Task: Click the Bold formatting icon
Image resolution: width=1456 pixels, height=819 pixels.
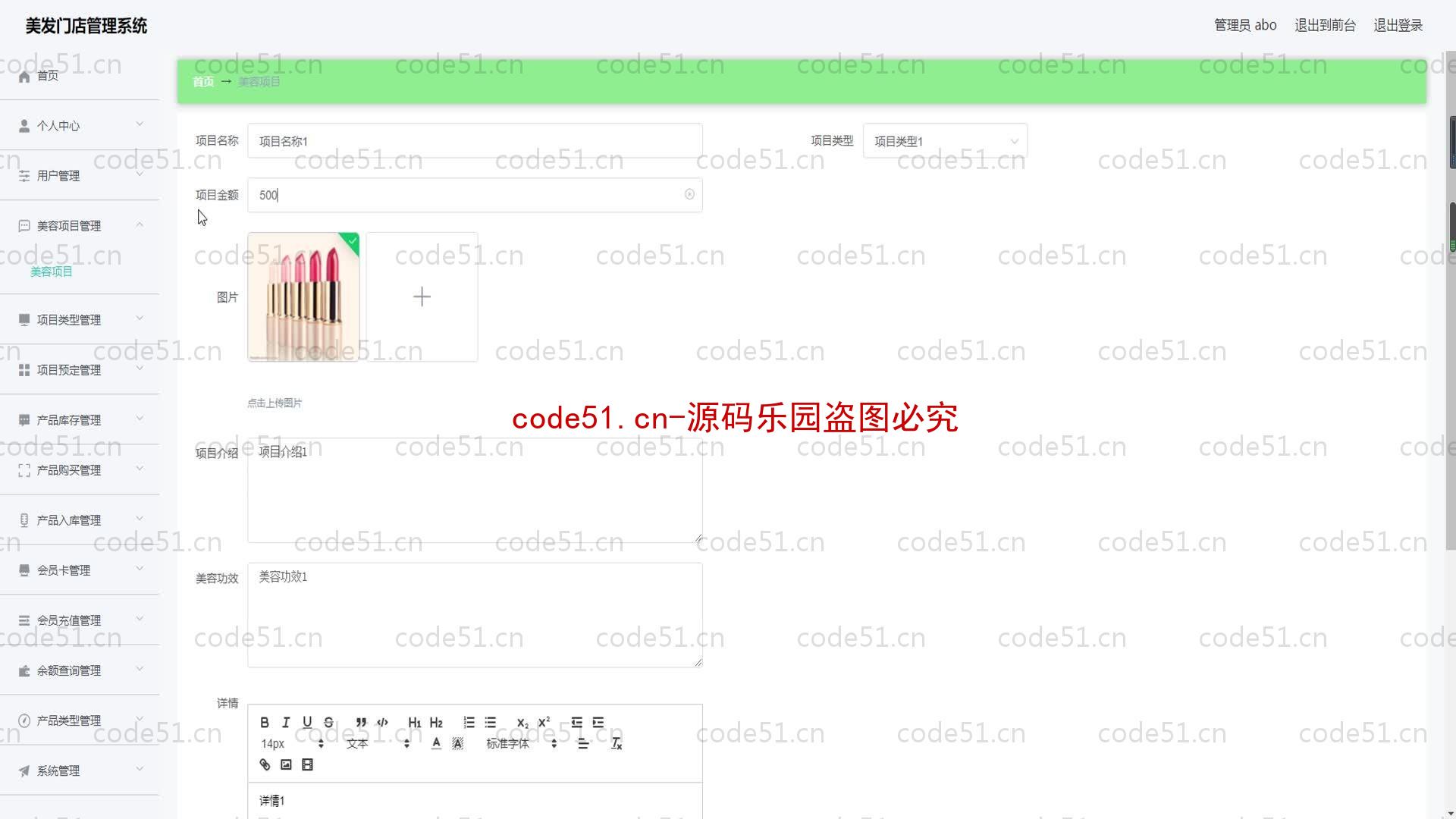Action: click(x=265, y=722)
